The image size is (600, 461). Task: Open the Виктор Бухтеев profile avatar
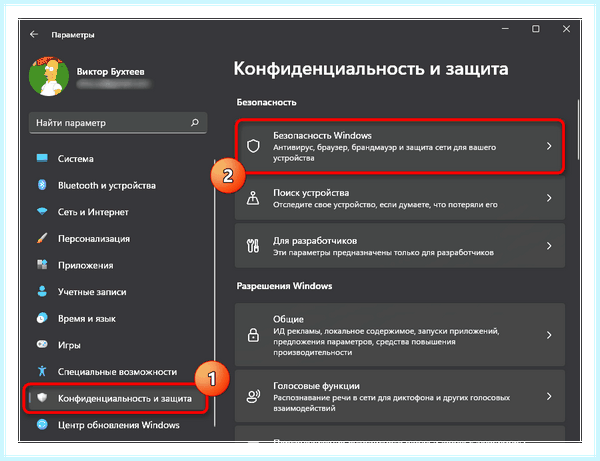click(49, 76)
